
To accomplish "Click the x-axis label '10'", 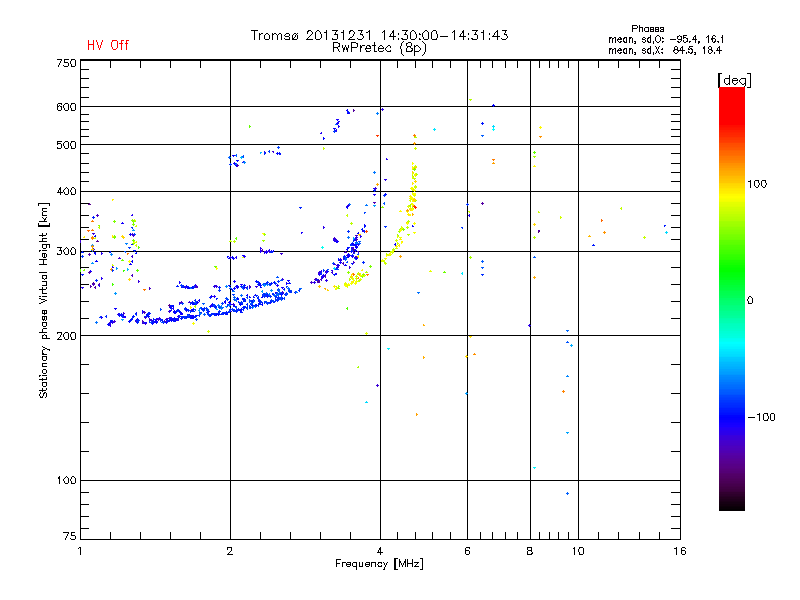I will pyautogui.click(x=578, y=551).
